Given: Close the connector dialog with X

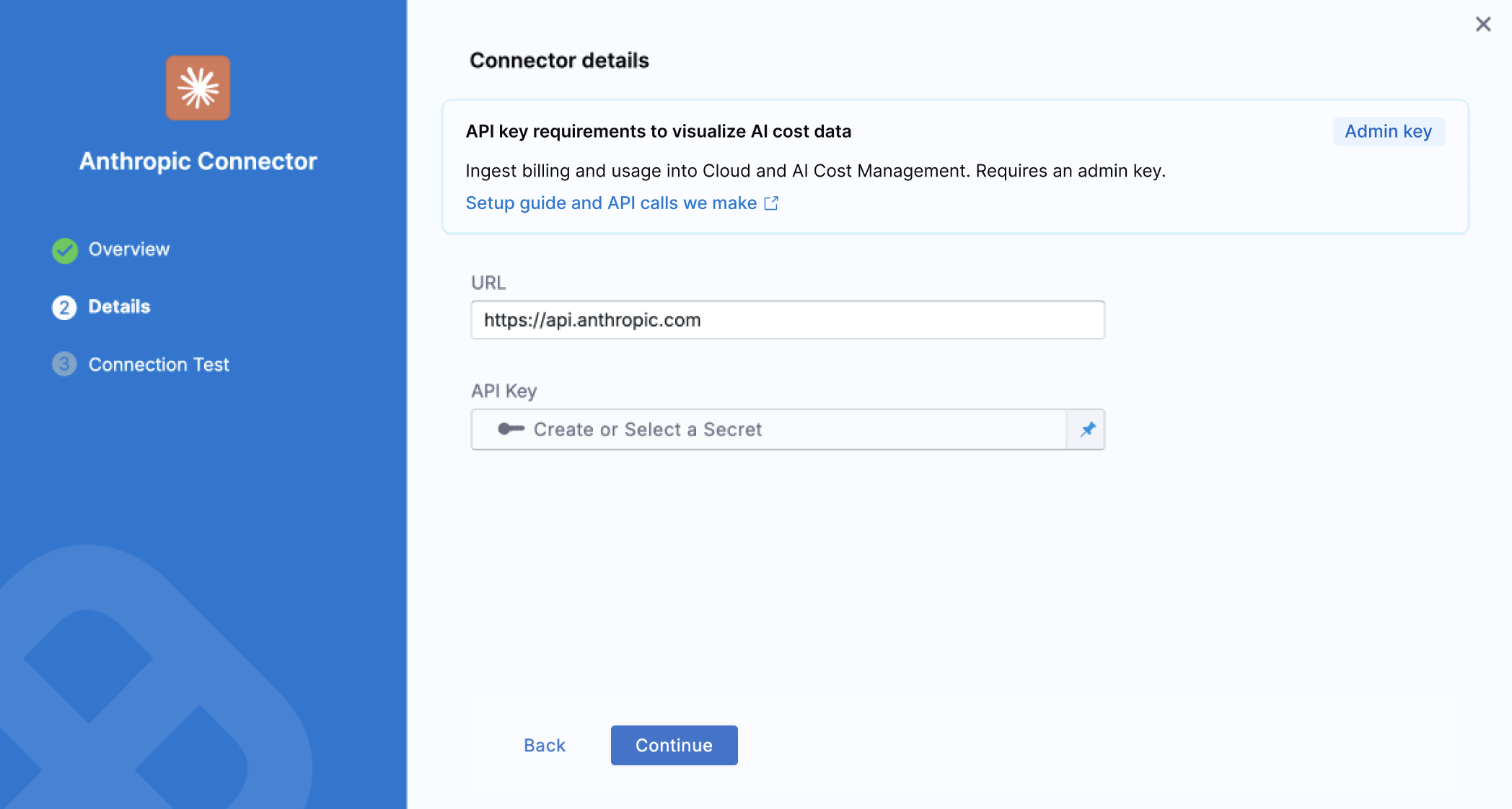Looking at the screenshot, I should point(1483,25).
